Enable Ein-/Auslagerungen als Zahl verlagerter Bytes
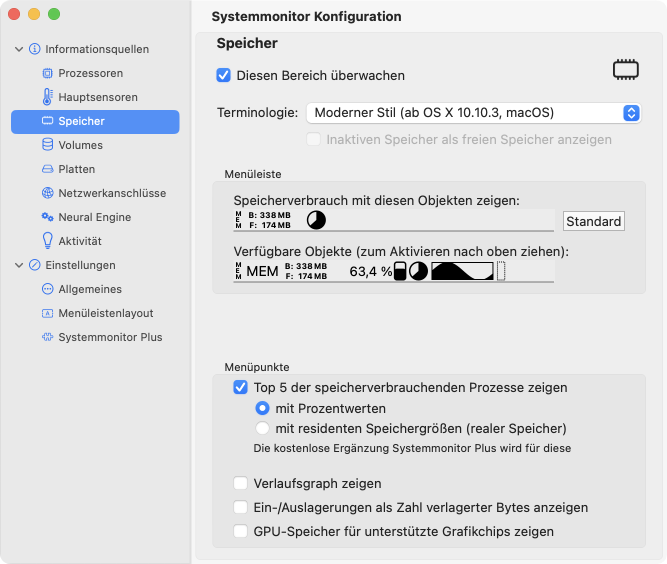Image resolution: width=667 pixels, height=564 pixels. pos(240,507)
